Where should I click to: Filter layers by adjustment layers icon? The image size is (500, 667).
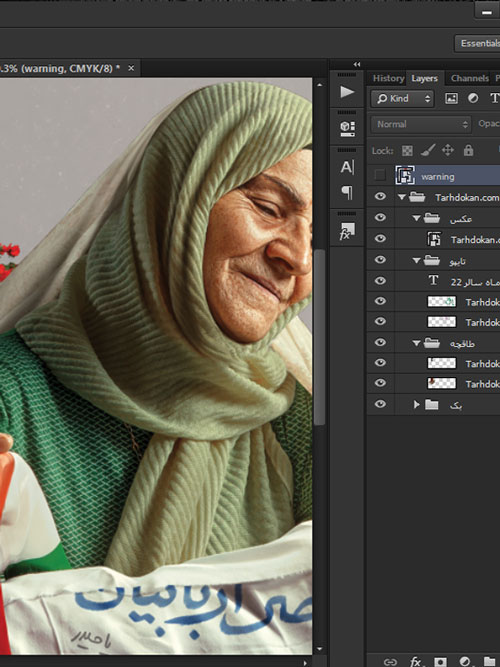coord(473,98)
